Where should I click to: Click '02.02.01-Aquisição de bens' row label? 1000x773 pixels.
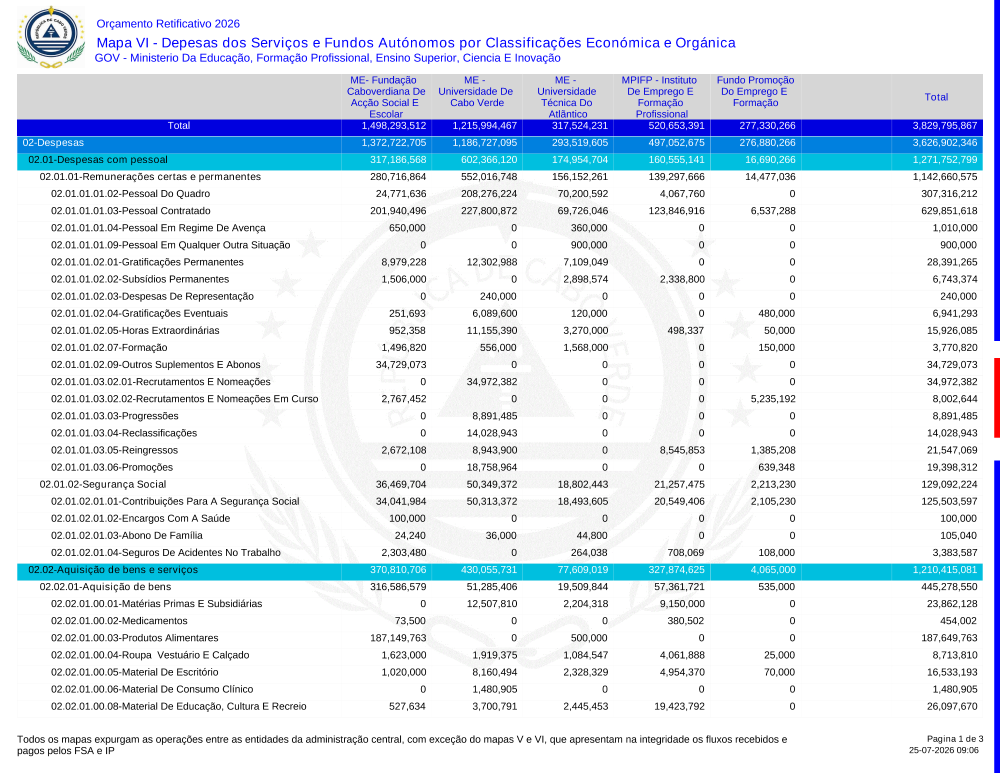[105, 587]
